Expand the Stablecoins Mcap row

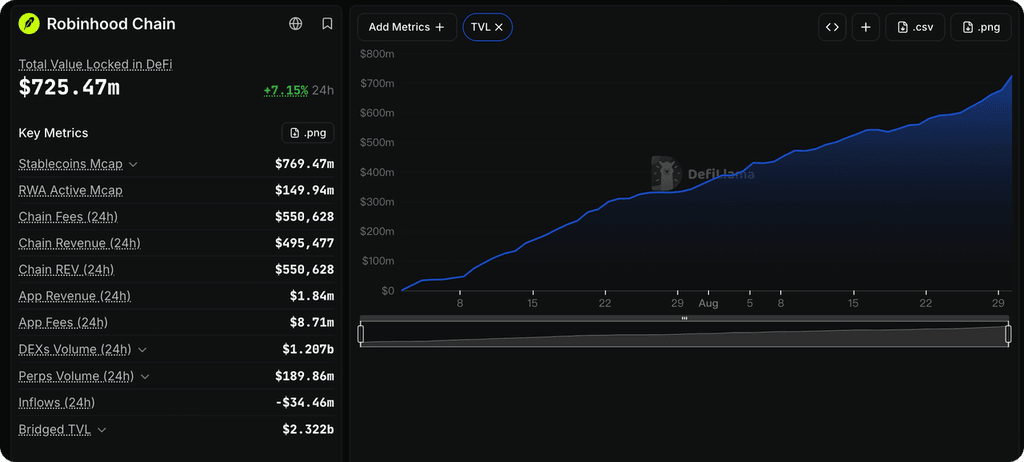pyautogui.click(x=133, y=164)
